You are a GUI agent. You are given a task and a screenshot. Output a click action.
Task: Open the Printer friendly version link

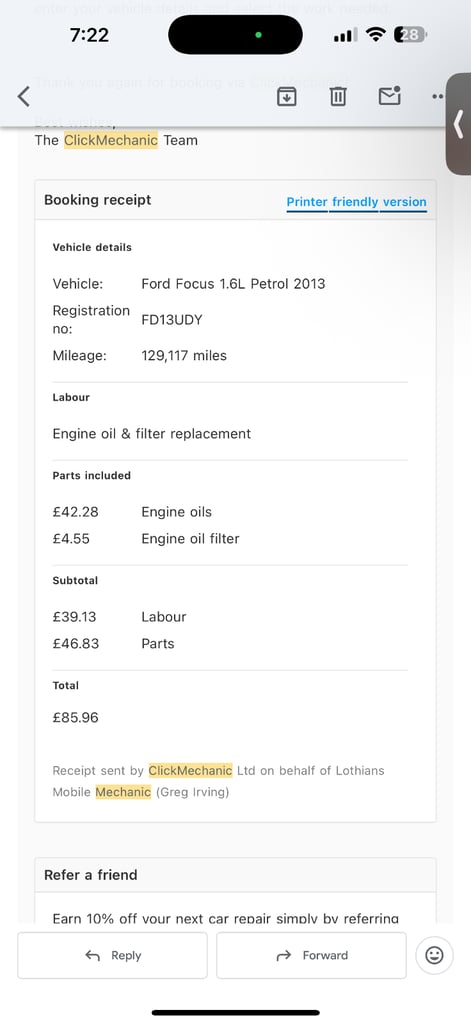click(357, 202)
